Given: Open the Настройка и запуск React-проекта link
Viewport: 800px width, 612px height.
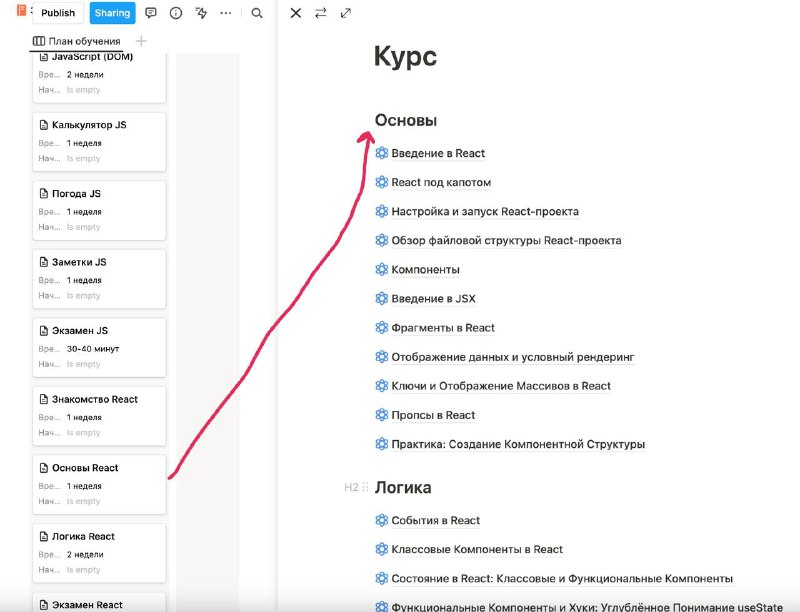Looking at the screenshot, I should coord(485,211).
